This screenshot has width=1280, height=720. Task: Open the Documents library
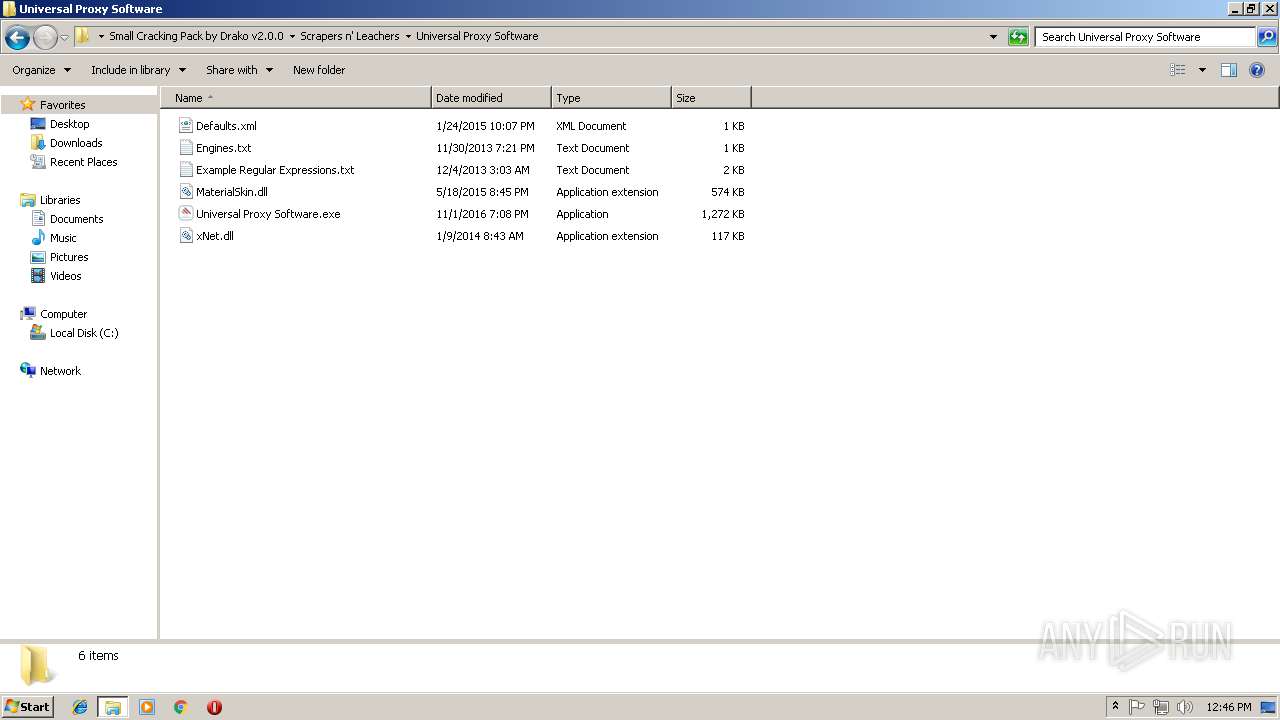pyautogui.click(x=76, y=219)
